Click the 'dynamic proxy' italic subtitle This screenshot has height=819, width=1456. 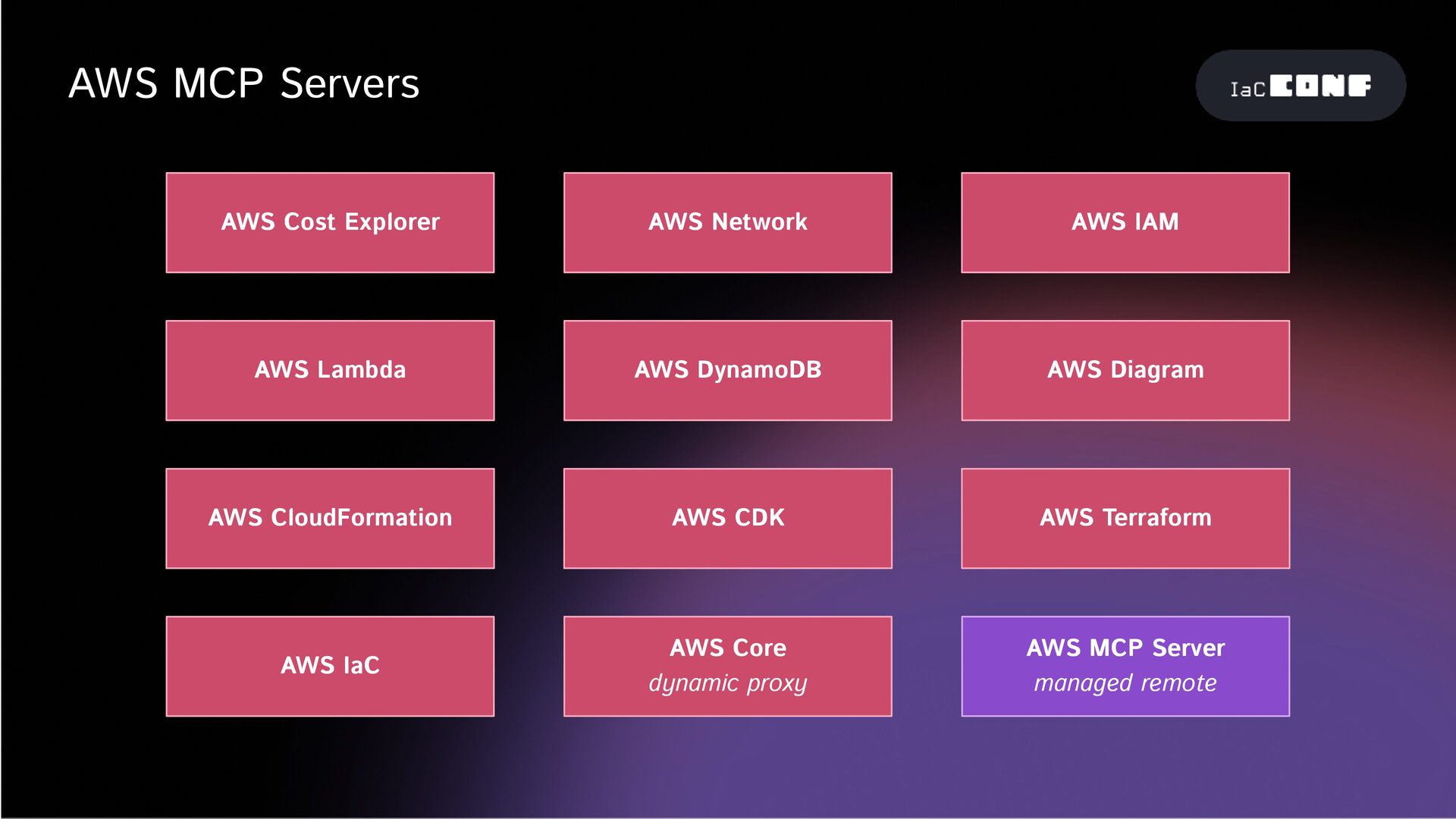(x=727, y=683)
